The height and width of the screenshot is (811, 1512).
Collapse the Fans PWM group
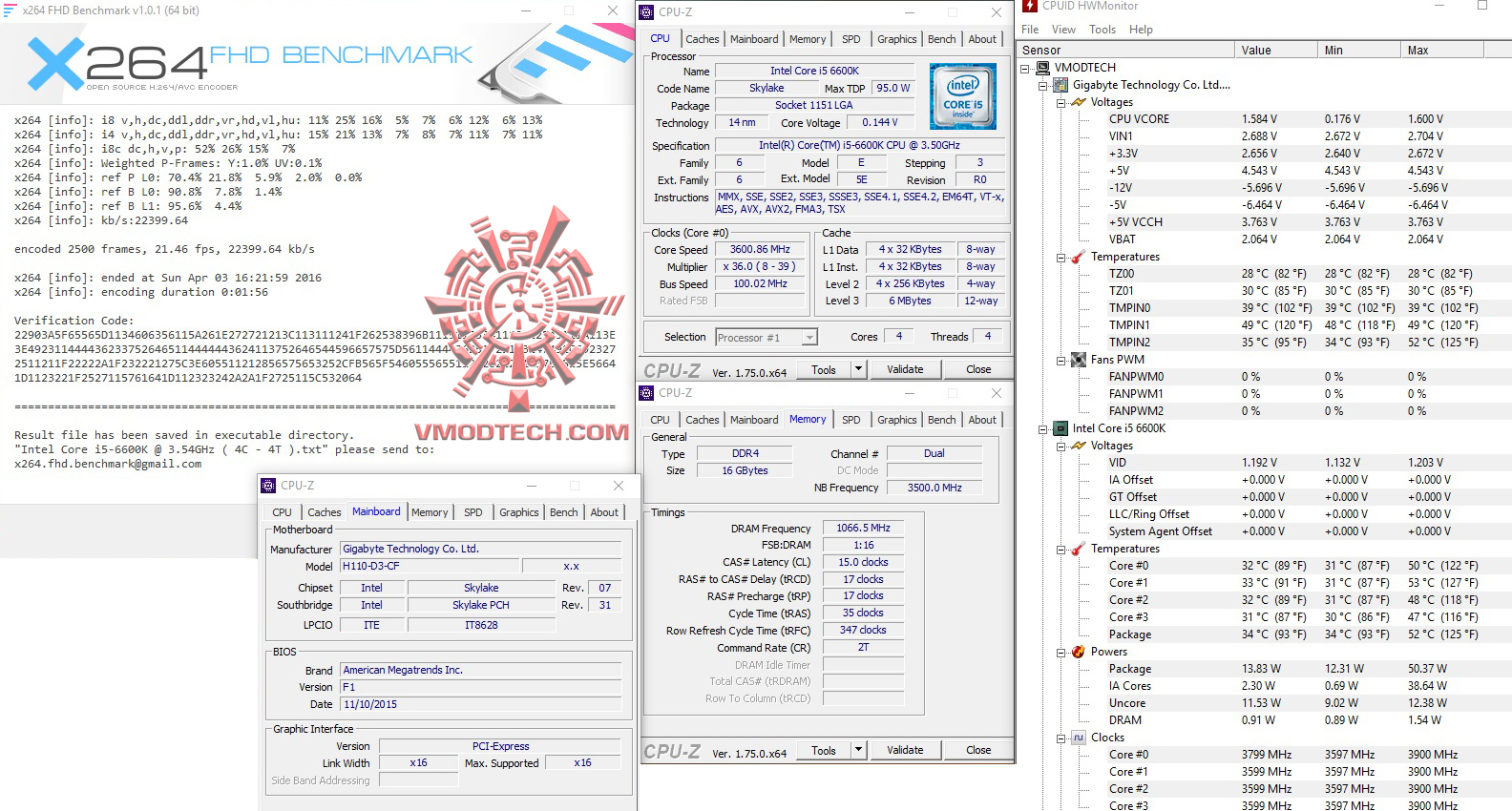1061,360
